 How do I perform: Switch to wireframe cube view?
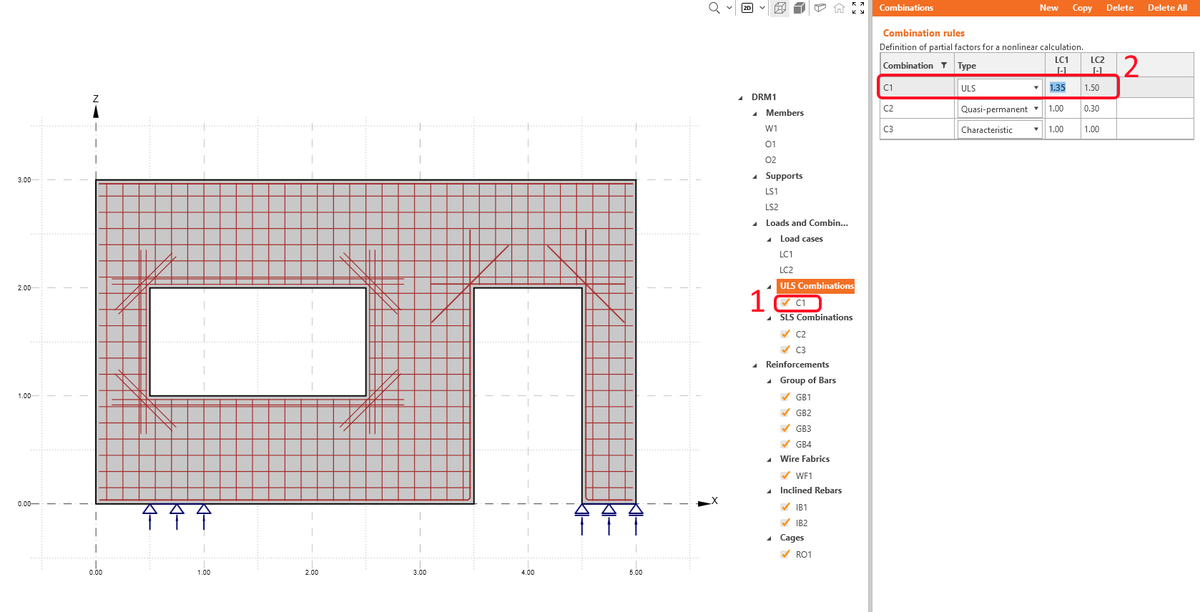pyautogui.click(x=779, y=8)
